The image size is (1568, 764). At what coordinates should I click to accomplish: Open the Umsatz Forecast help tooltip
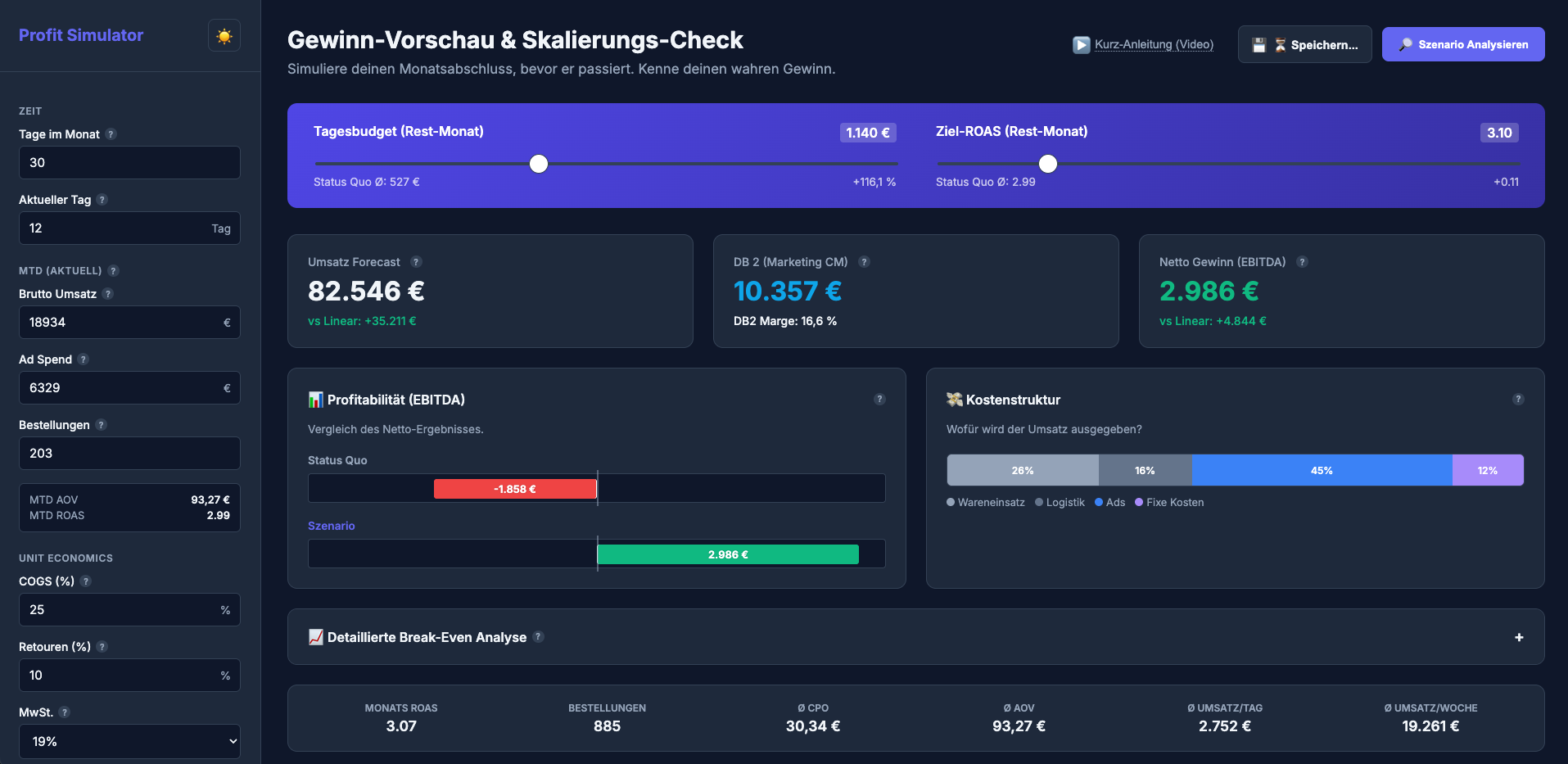(x=417, y=262)
